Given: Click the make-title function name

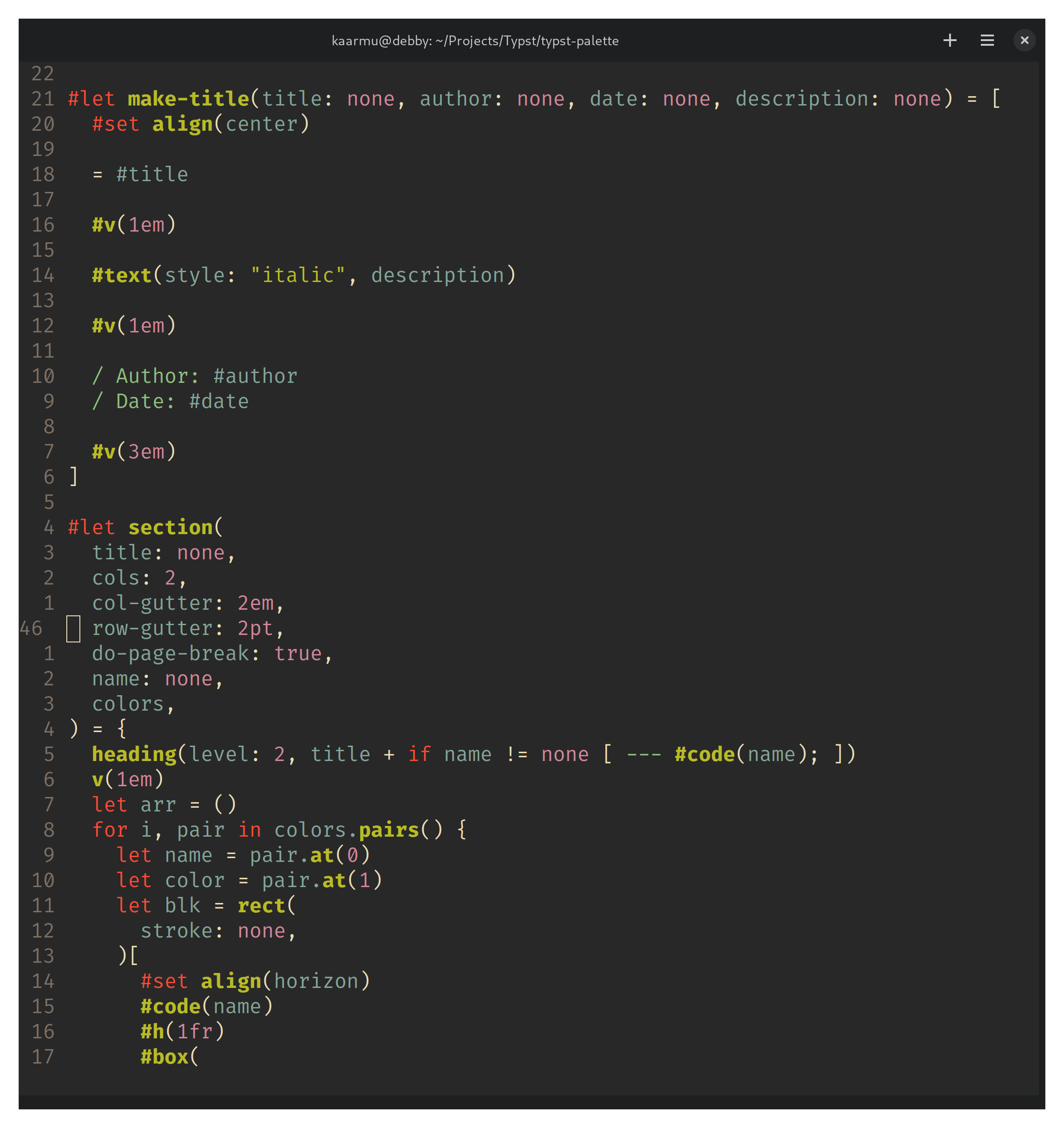Looking at the screenshot, I should (x=189, y=99).
